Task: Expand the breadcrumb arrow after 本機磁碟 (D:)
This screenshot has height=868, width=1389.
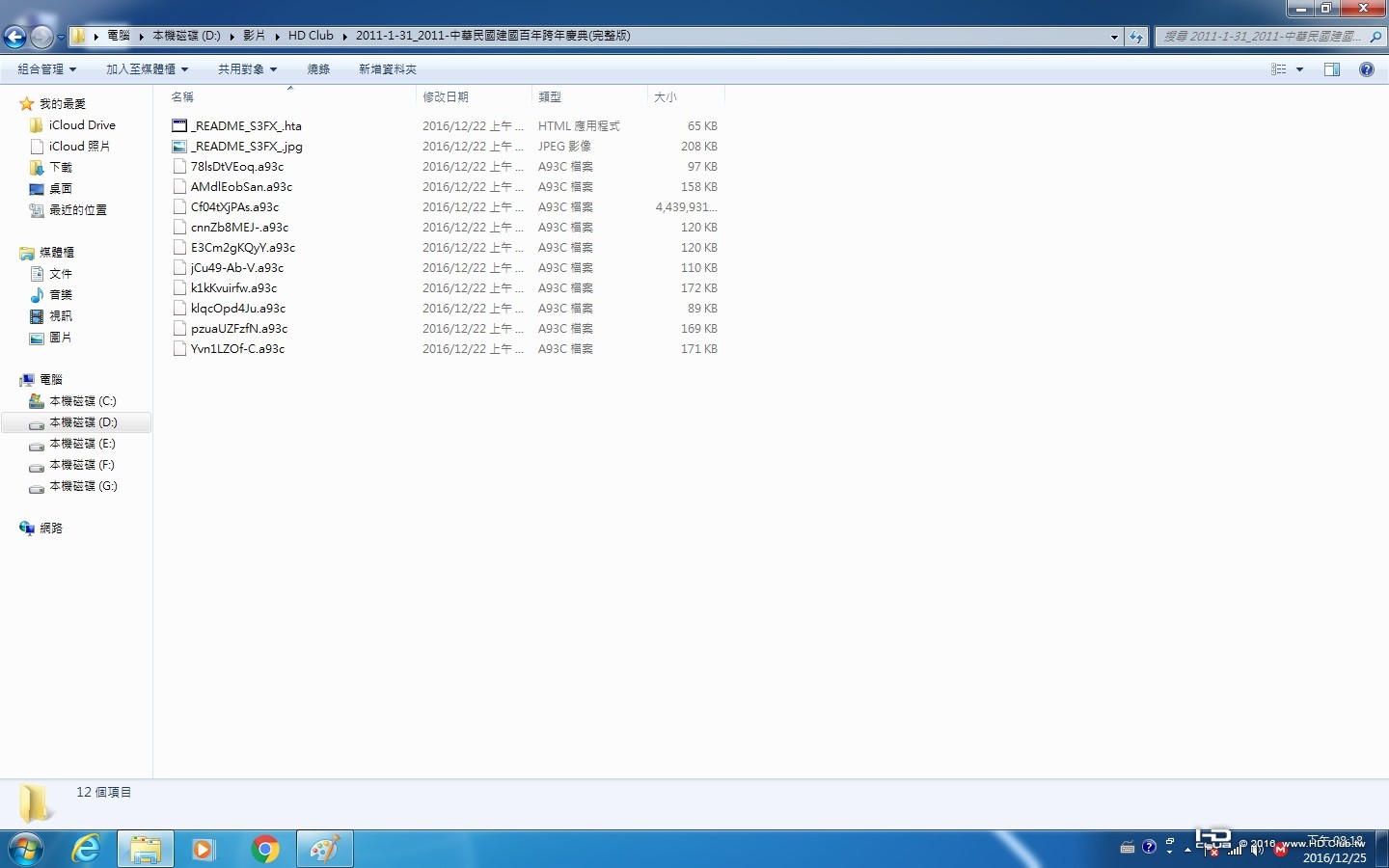Action: (231, 37)
